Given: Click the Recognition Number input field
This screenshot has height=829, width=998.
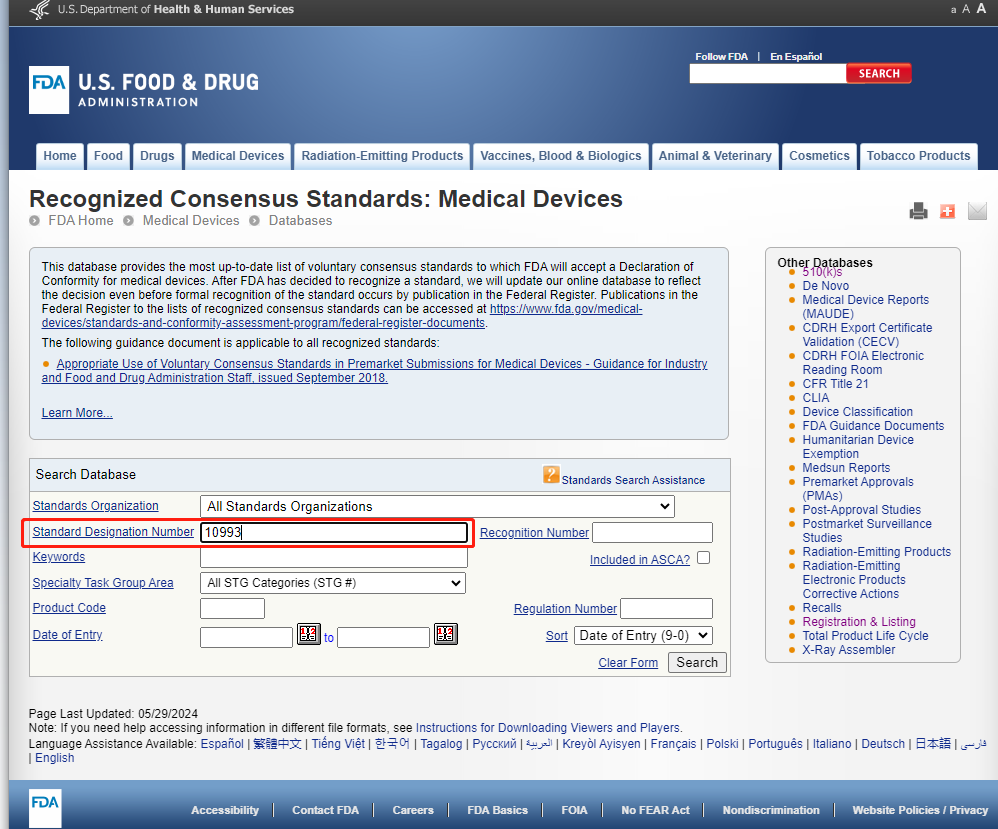Looking at the screenshot, I should [652, 533].
